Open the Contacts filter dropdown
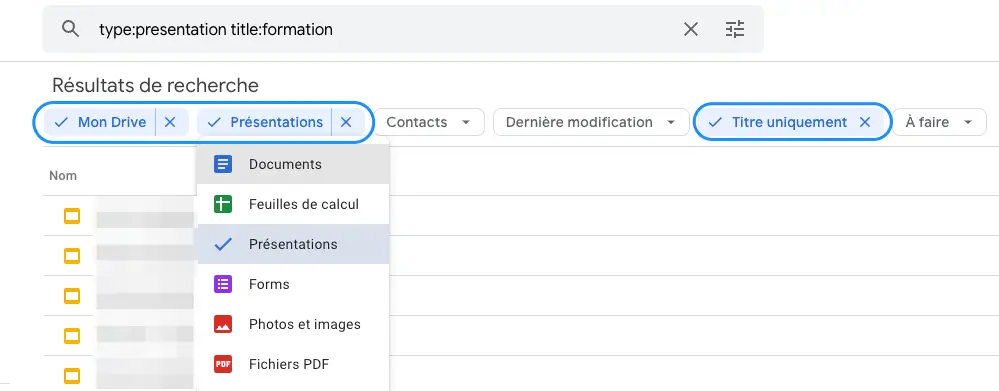999x391 pixels. point(429,122)
